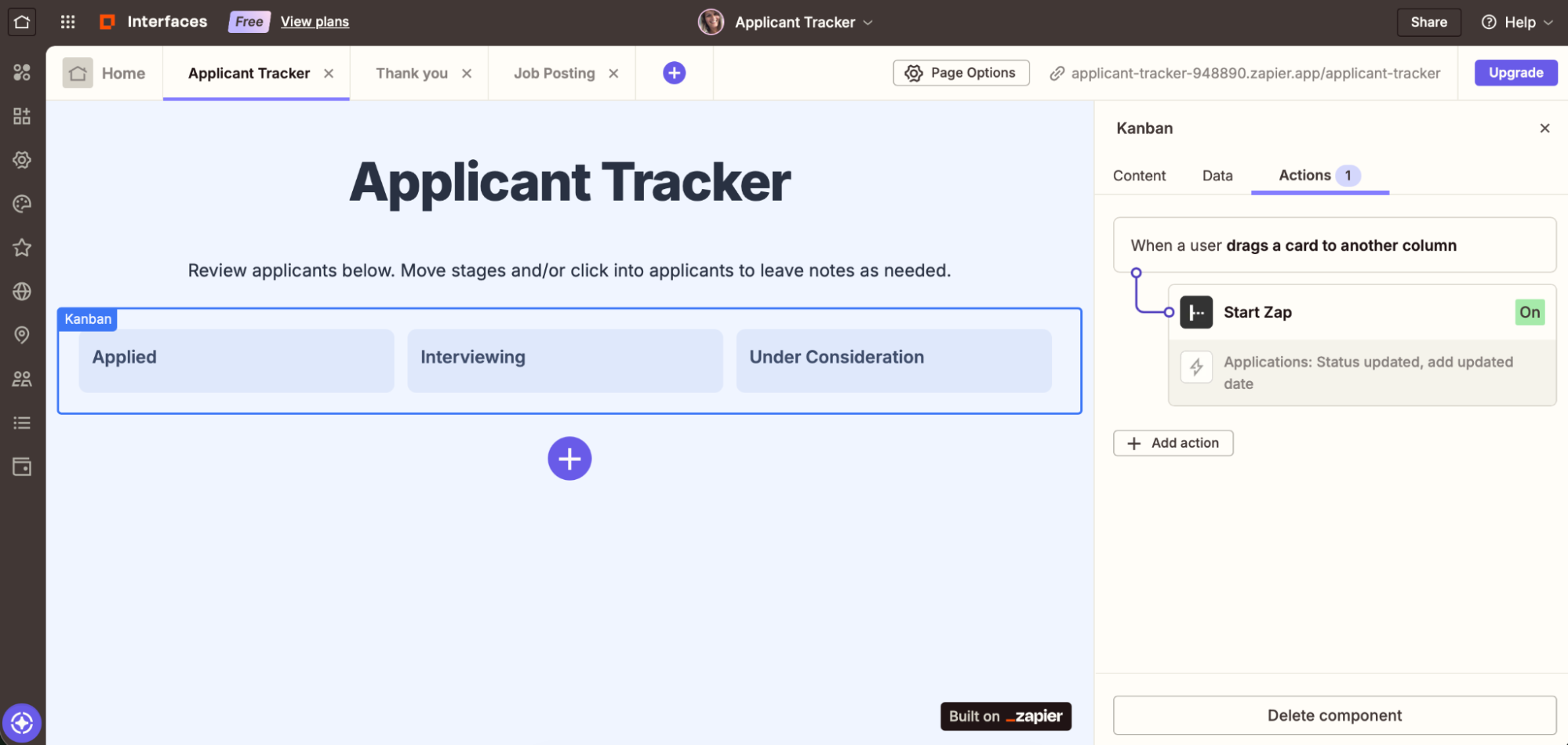
Task: Expand the Applicant Tracker title dropdown
Action: click(x=868, y=22)
